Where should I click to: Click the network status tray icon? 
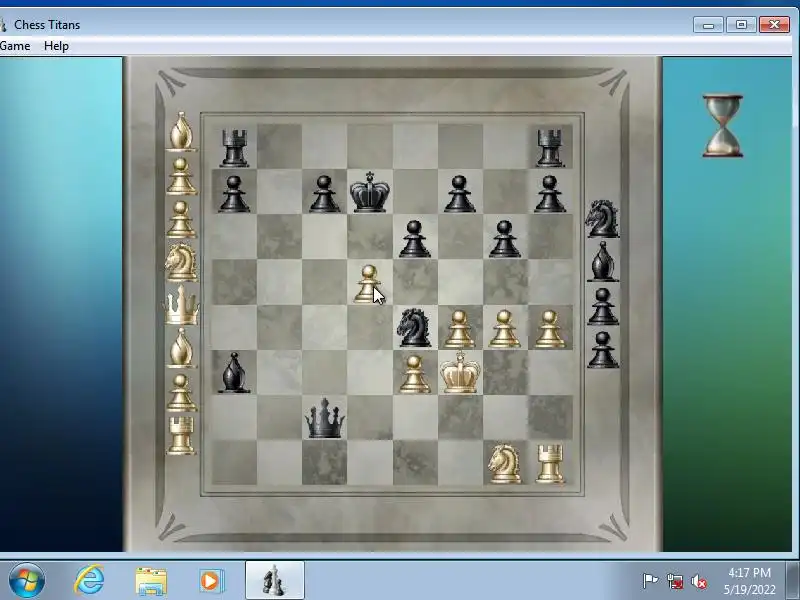674,581
